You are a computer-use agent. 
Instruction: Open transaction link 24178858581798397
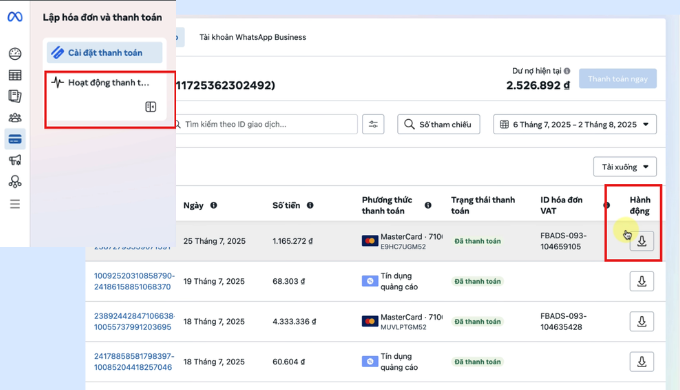coord(134,362)
